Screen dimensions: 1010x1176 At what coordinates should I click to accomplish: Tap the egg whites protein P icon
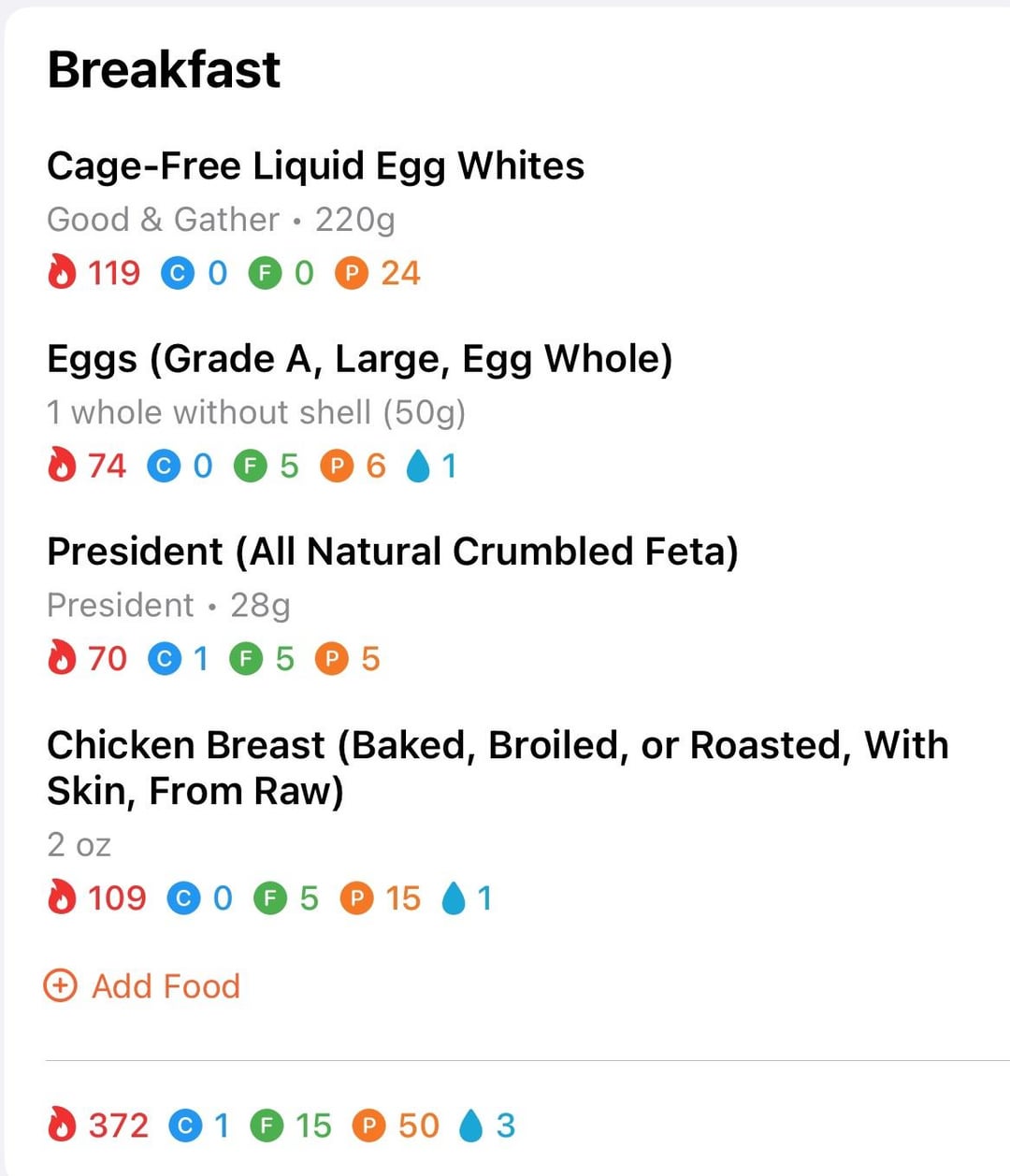coord(351,273)
